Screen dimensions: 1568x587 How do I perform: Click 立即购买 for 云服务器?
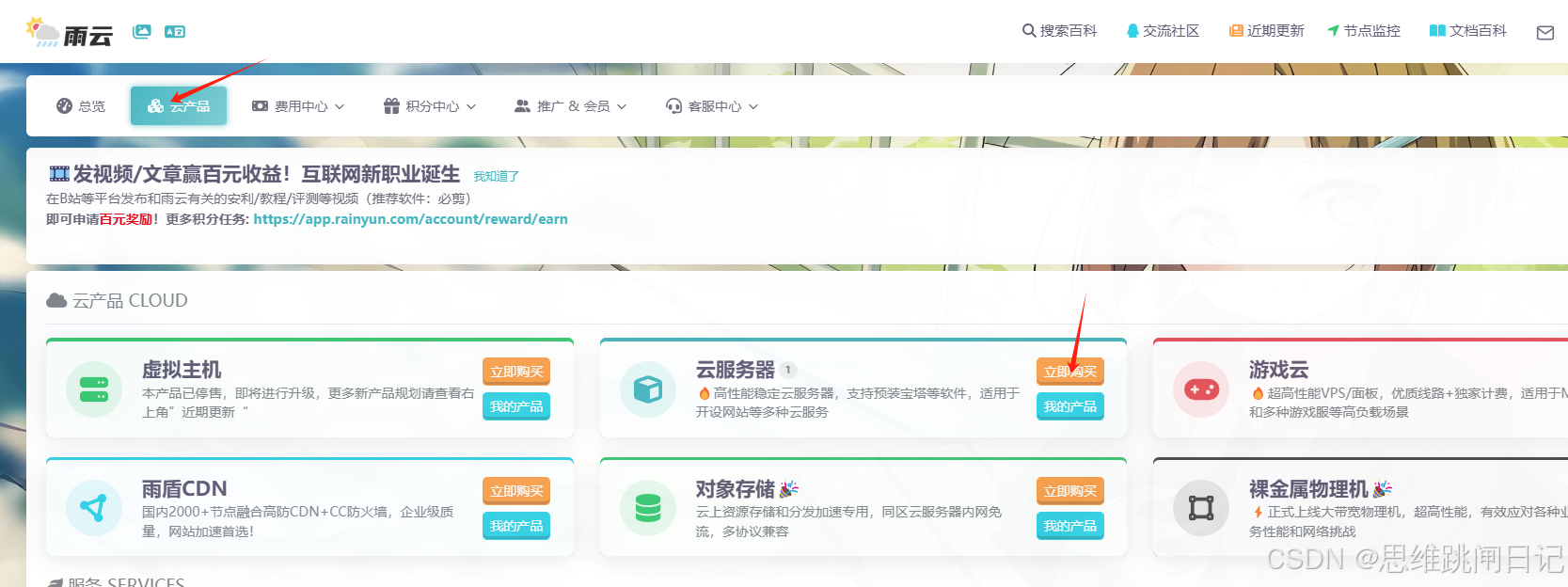tap(1070, 372)
